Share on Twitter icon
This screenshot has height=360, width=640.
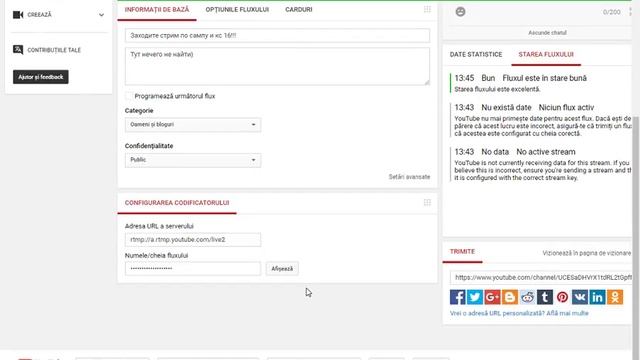(475, 297)
